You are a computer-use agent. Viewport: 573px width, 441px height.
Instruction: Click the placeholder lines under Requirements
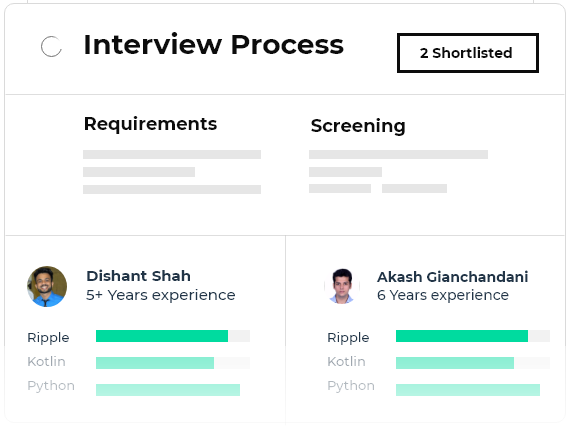[x=172, y=172]
